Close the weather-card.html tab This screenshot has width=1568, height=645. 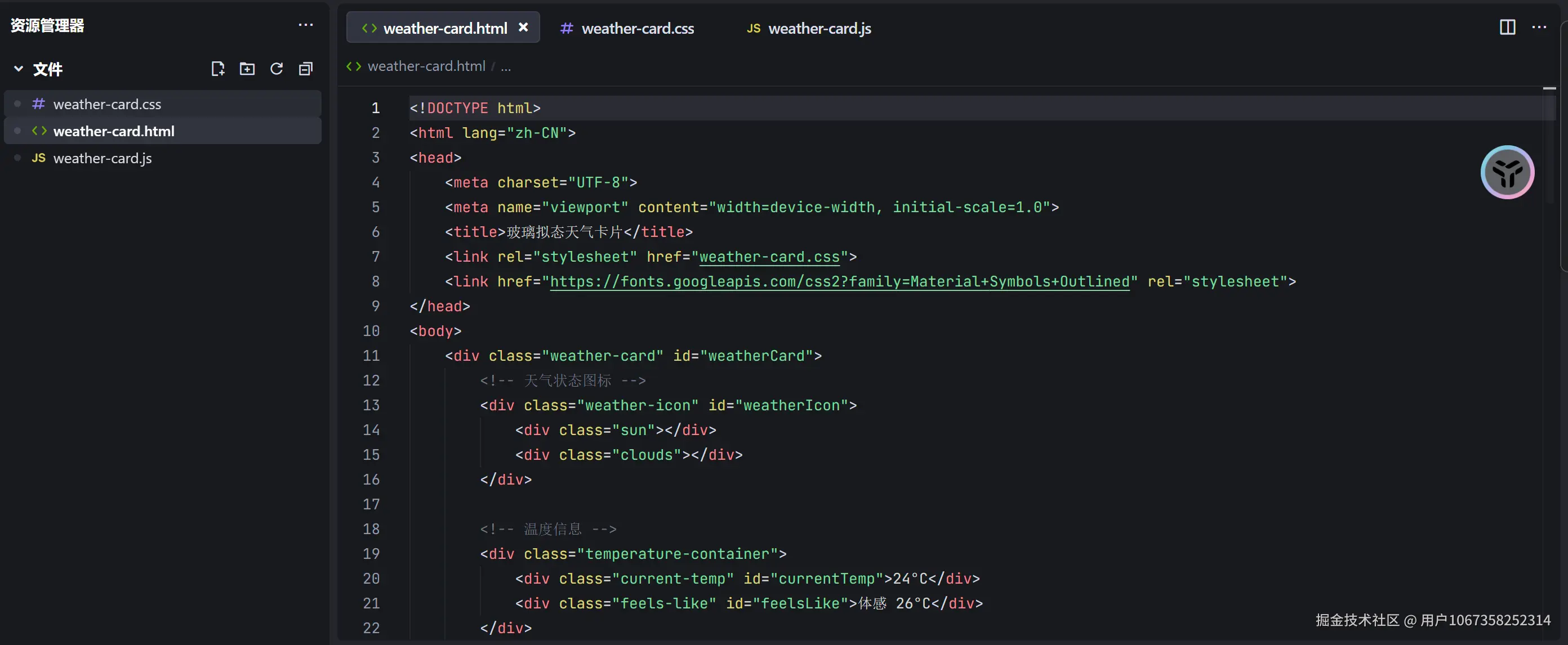click(523, 28)
